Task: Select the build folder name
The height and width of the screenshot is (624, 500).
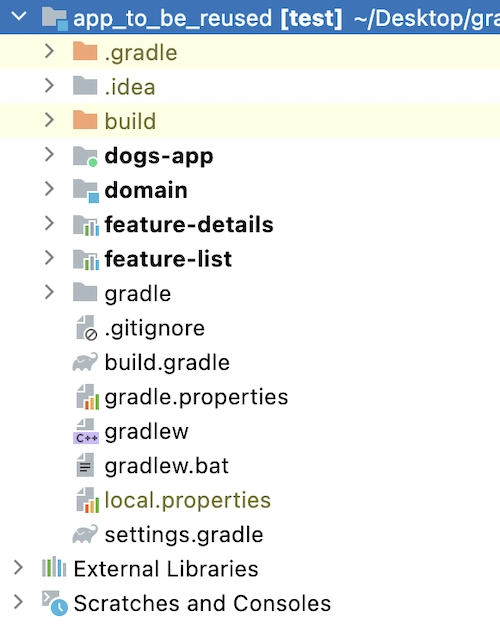Action: [x=130, y=121]
